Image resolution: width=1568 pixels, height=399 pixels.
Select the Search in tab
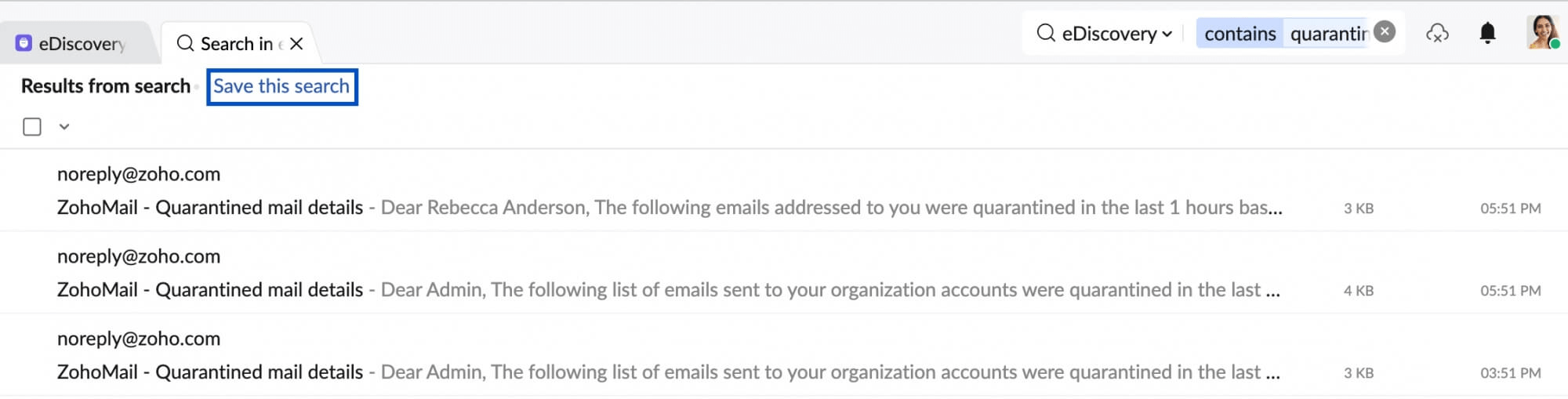tap(235, 44)
